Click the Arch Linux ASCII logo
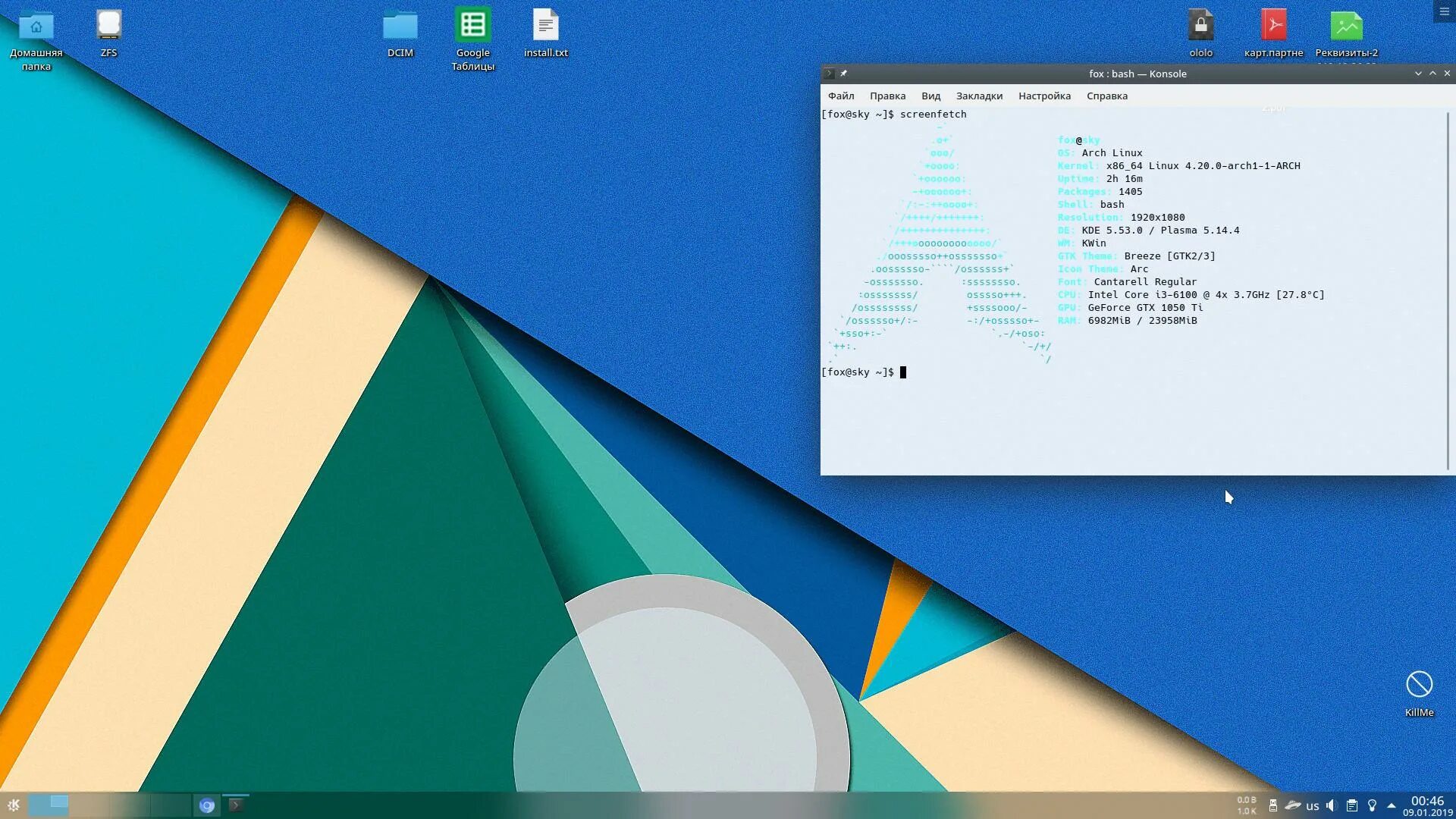The image size is (1456, 819). coord(940,243)
